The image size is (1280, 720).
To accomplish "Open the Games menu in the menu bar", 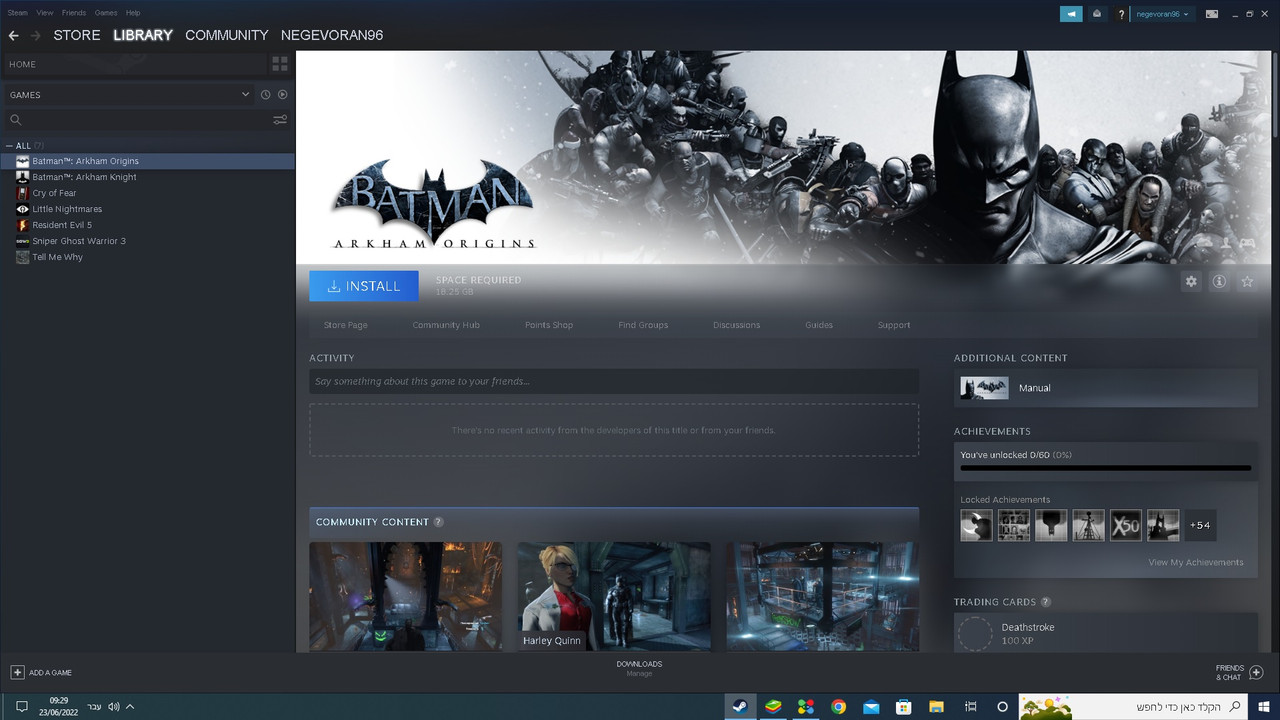I will (105, 13).
